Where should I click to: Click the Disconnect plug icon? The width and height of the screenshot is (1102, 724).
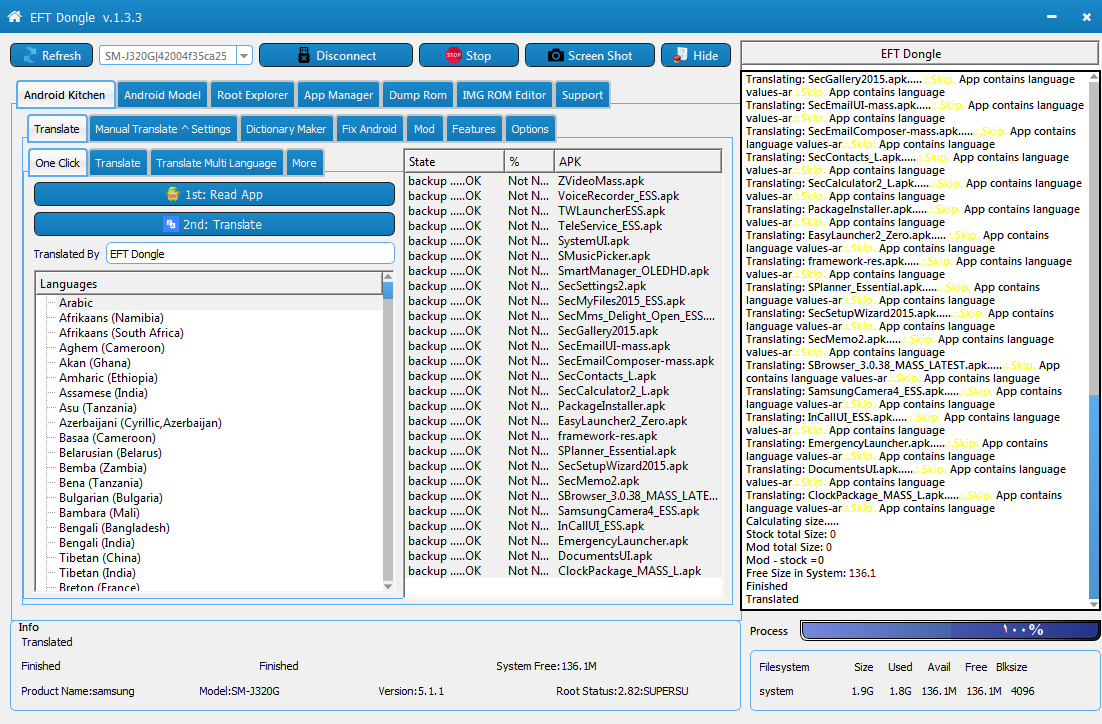click(x=304, y=56)
